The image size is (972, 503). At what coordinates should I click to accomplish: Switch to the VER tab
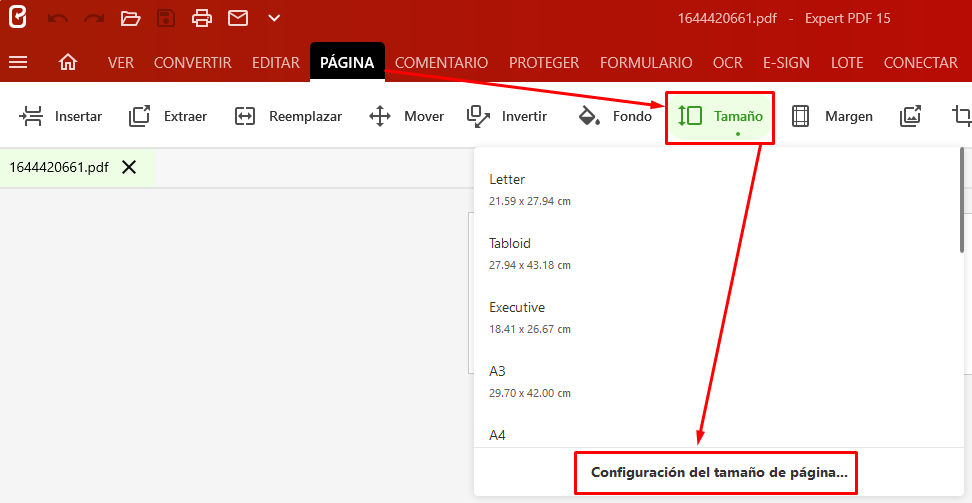(121, 63)
